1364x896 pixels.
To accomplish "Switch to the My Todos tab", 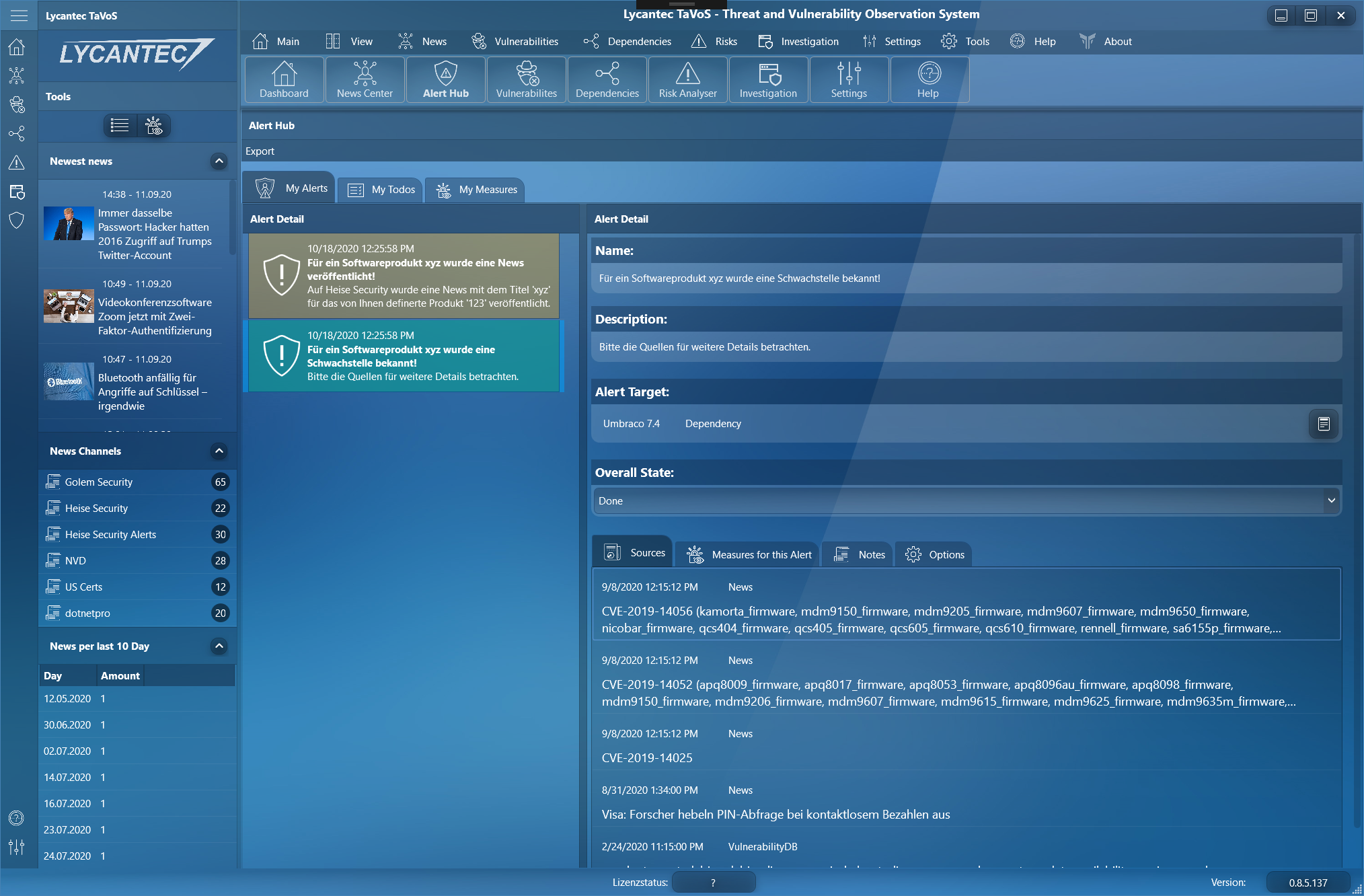I will pyautogui.click(x=381, y=190).
